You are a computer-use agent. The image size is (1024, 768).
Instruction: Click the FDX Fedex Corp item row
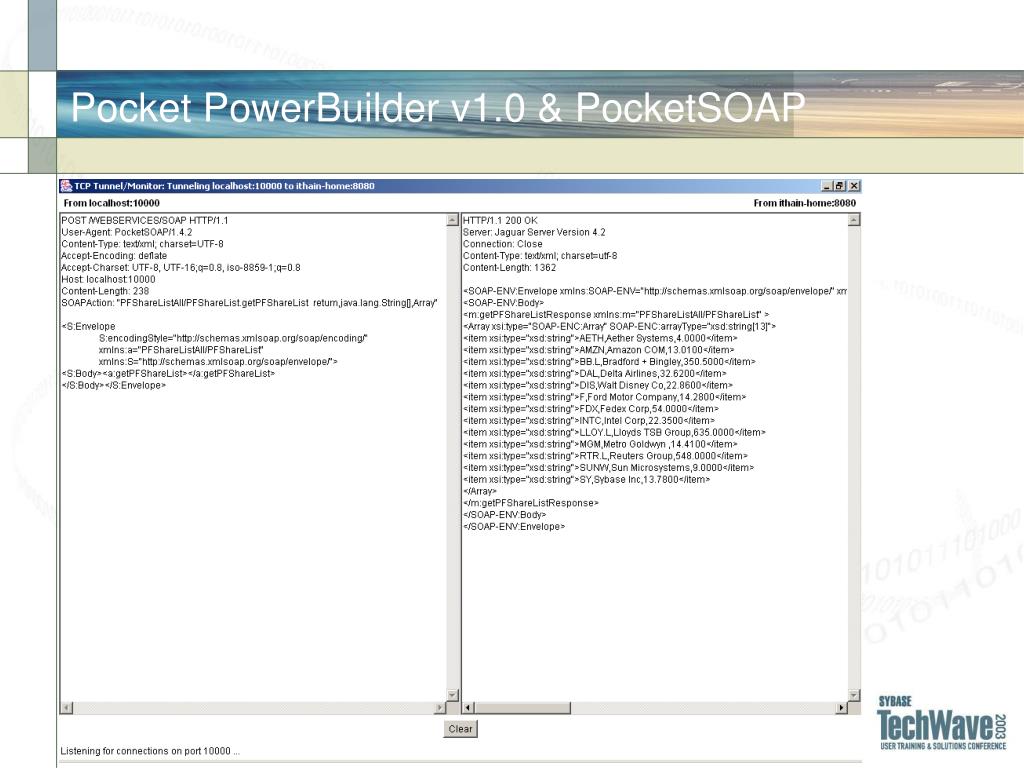(591, 409)
